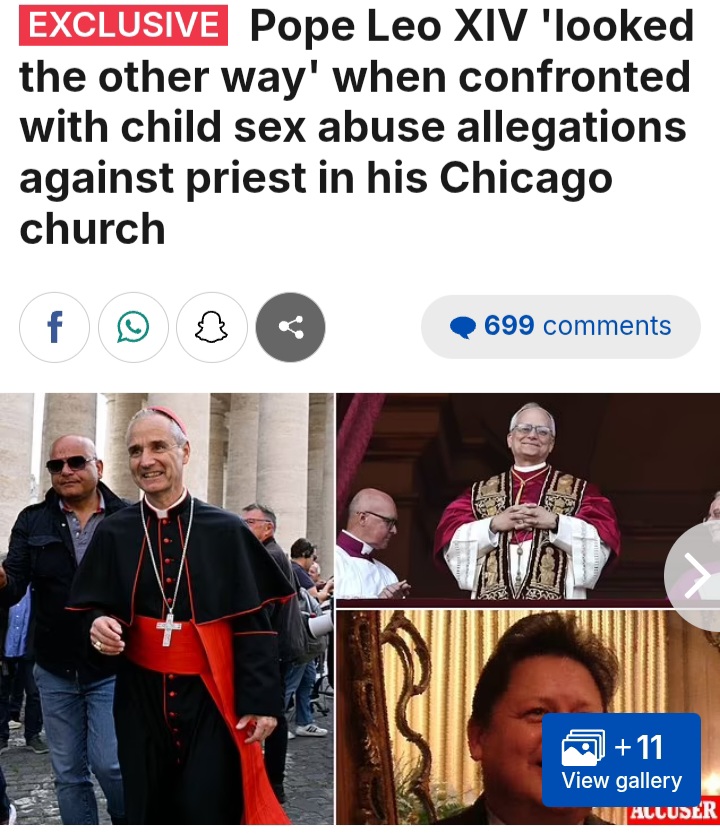Share the article on Snapchat
The width and height of the screenshot is (720, 837).
click(212, 327)
